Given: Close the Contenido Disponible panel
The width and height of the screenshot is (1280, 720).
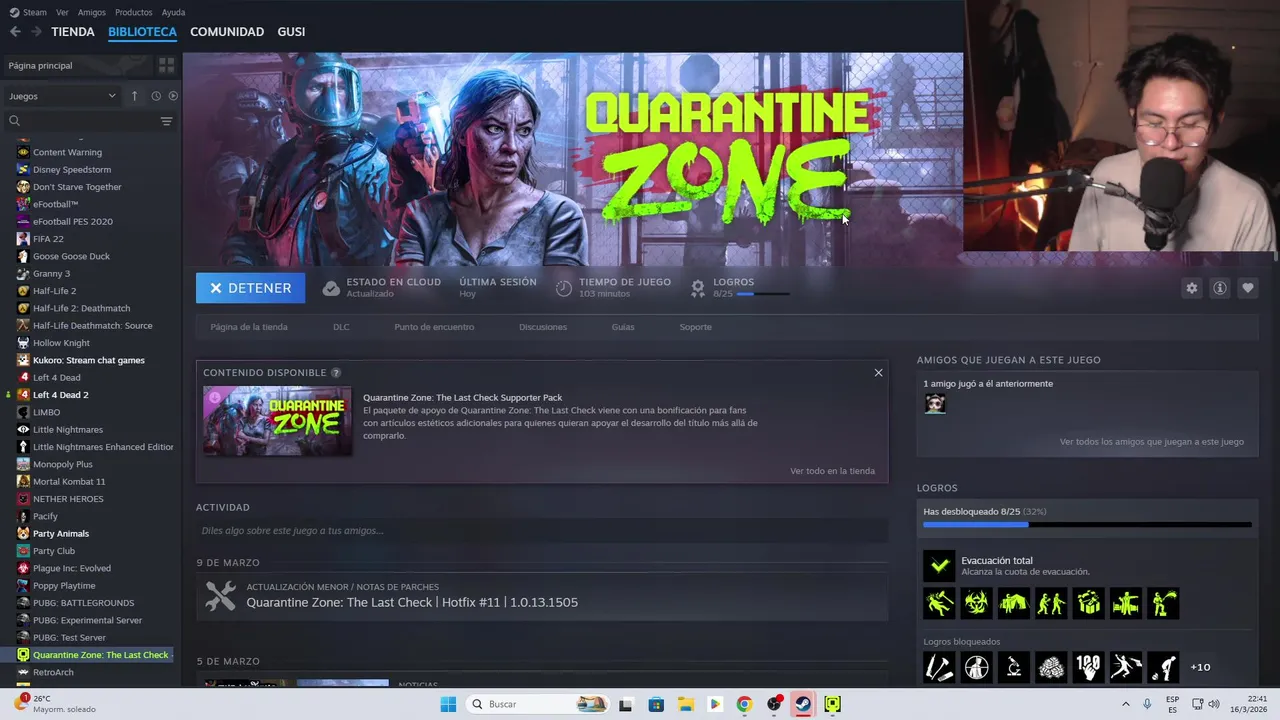Looking at the screenshot, I should tap(878, 373).
